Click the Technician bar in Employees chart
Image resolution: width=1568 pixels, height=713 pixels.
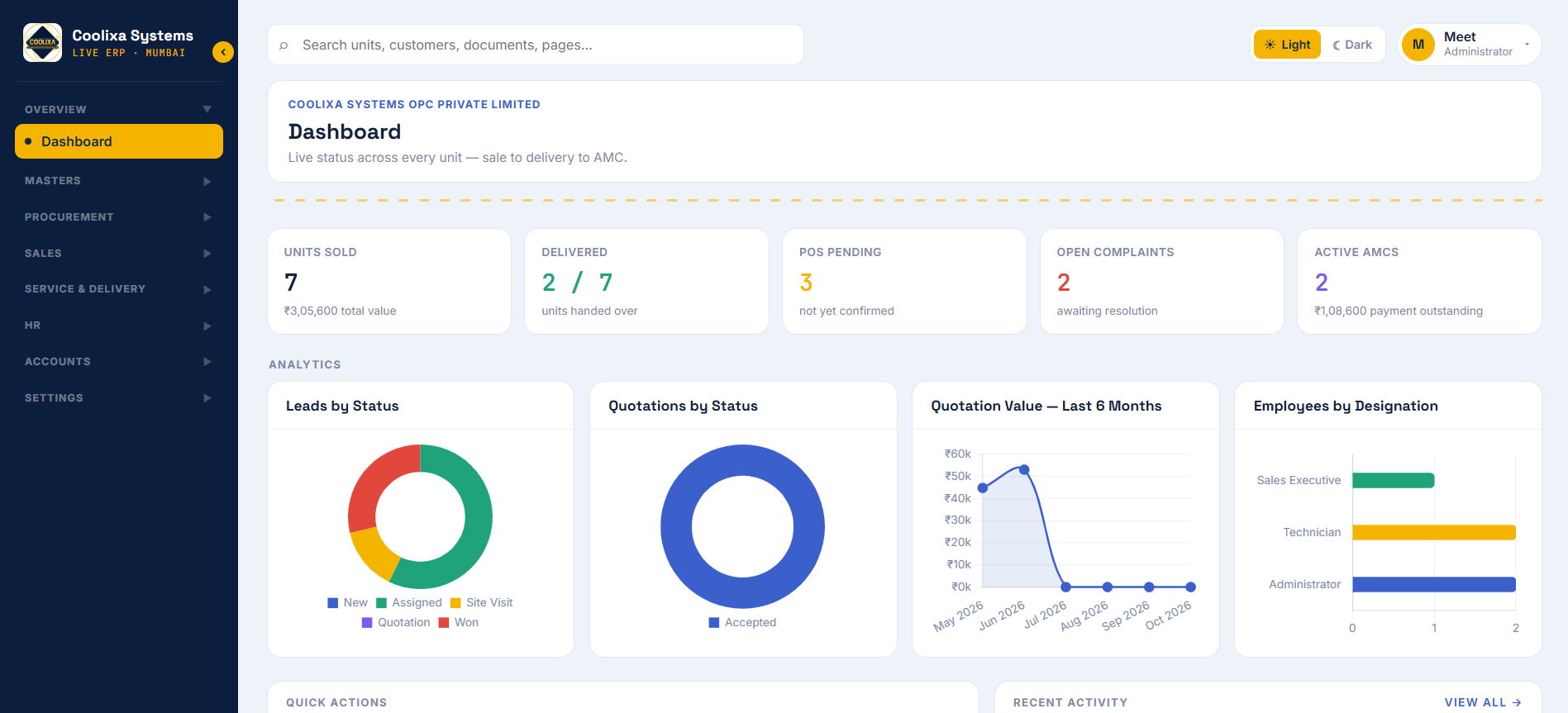tap(1434, 532)
